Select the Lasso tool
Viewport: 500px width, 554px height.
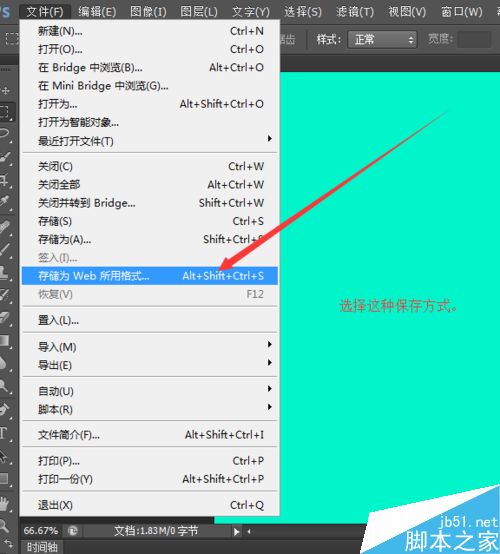5,134
